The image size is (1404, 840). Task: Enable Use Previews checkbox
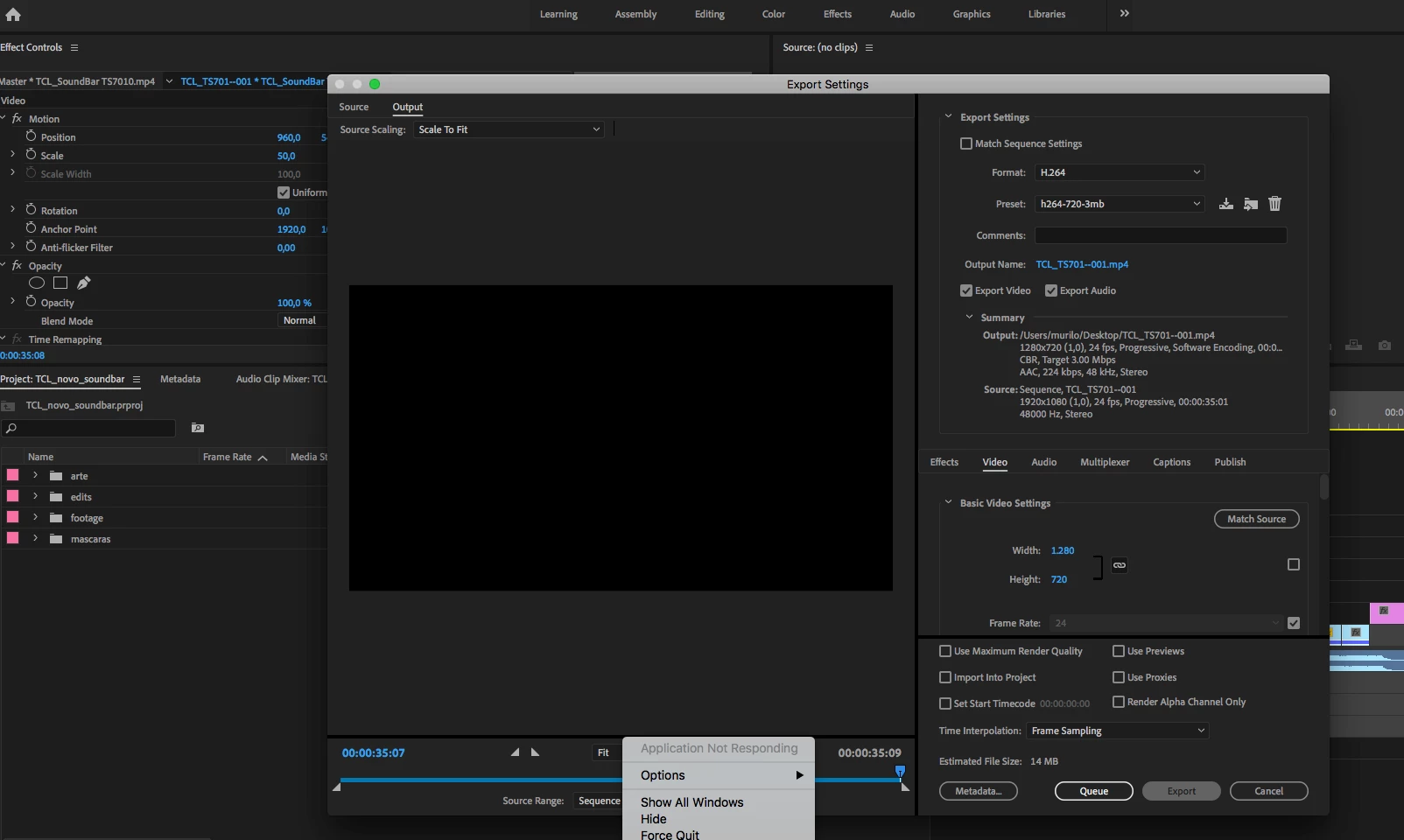1119,651
